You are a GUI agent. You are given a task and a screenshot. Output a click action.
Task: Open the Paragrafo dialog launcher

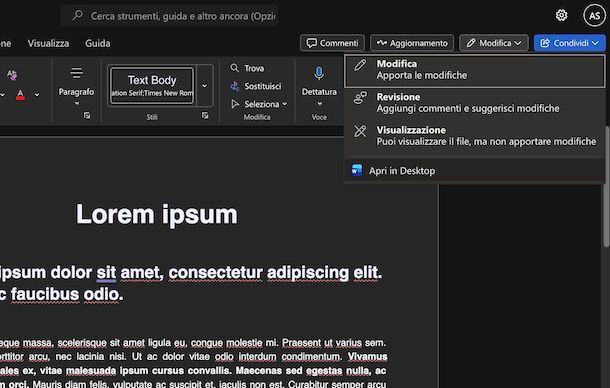(87, 115)
